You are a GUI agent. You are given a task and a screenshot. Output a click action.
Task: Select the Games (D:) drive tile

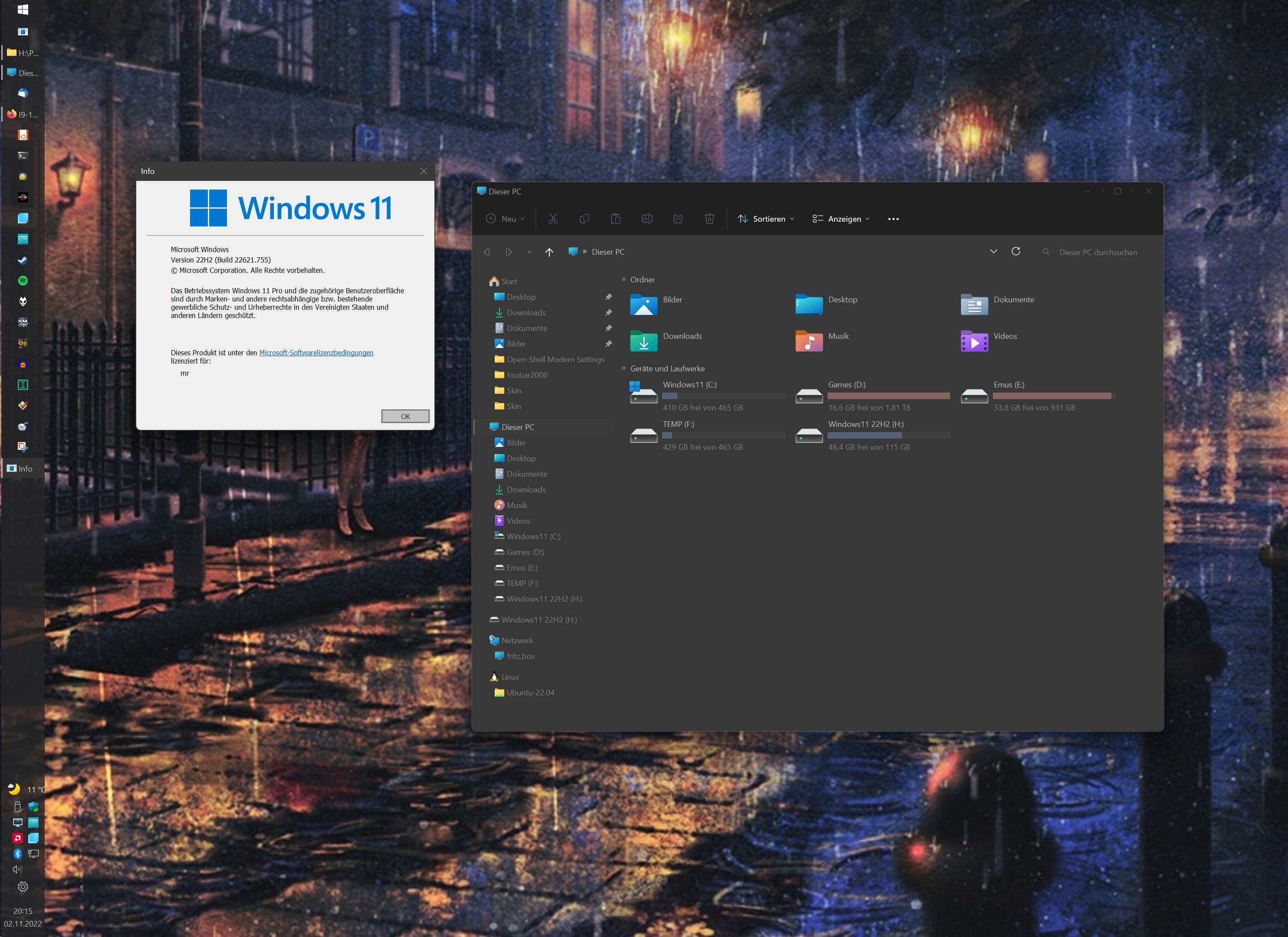(872, 396)
